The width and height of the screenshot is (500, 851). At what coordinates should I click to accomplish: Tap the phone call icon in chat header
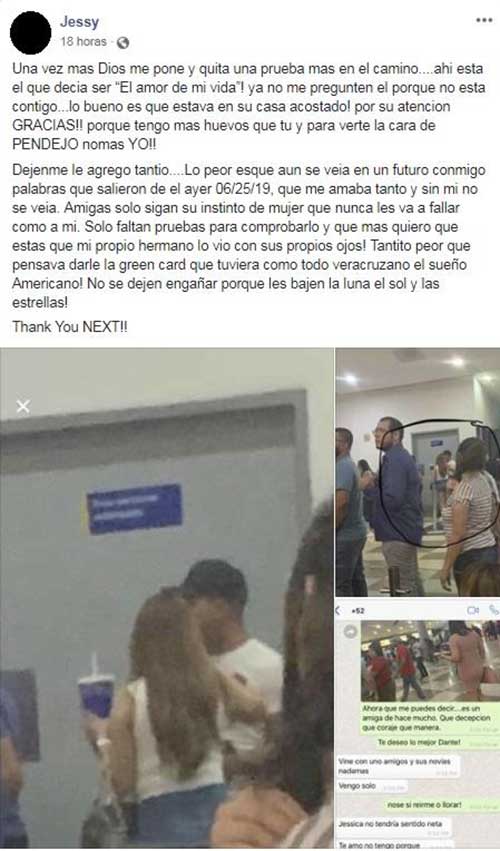point(493,611)
